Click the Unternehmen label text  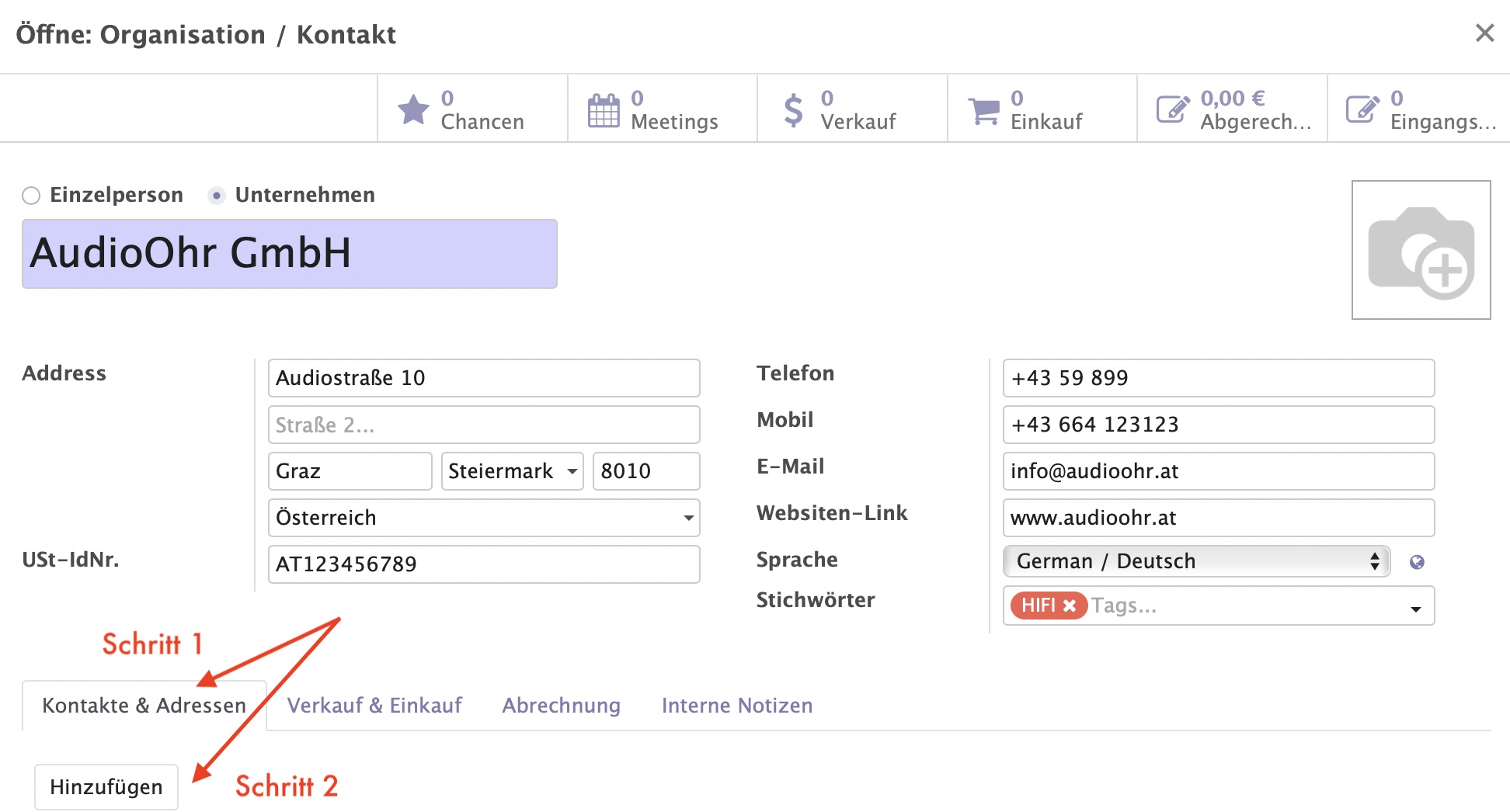(305, 195)
